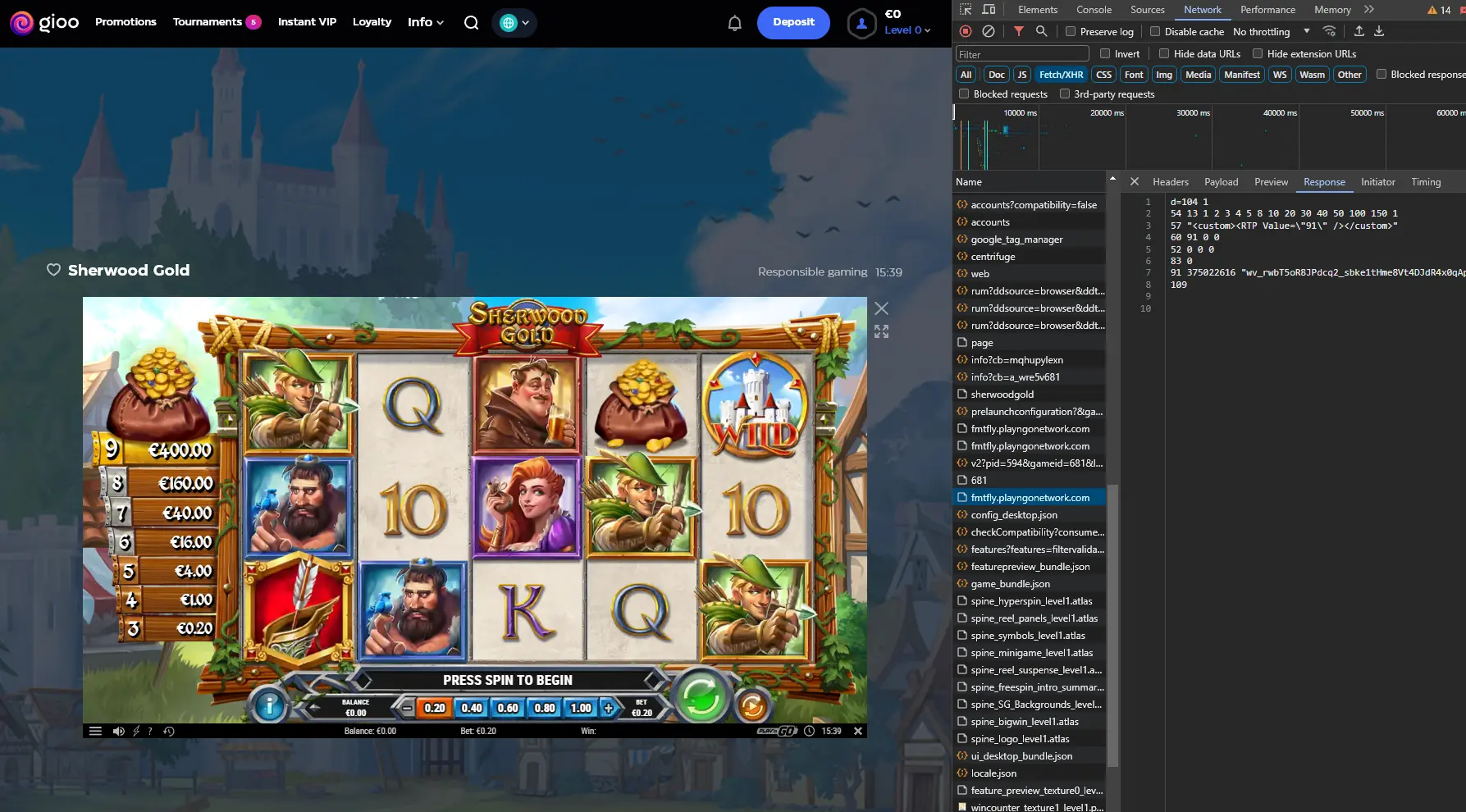Viewport: 1466px width, 812px height.
Task: Close the Sherwood Gold game window
Action: point(881,308)
